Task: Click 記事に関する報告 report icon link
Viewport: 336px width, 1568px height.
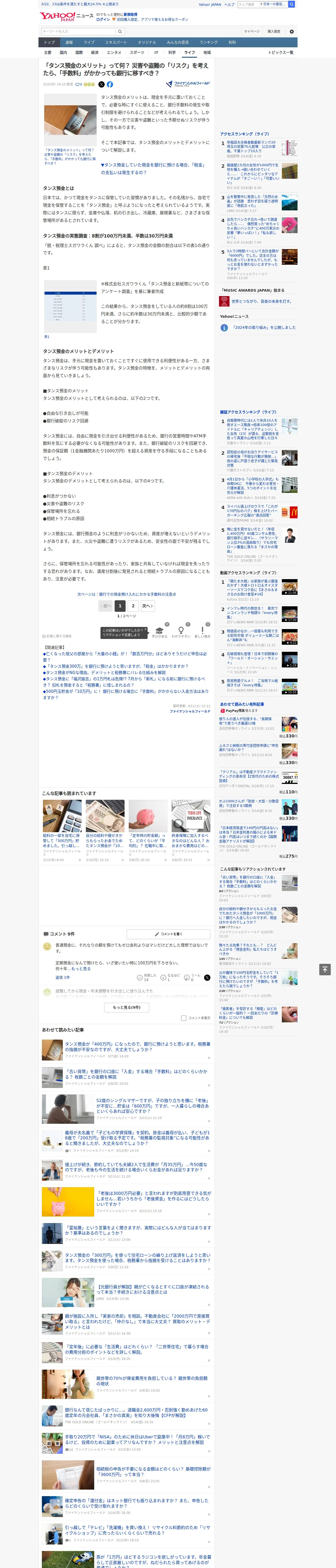Action: 57,636
